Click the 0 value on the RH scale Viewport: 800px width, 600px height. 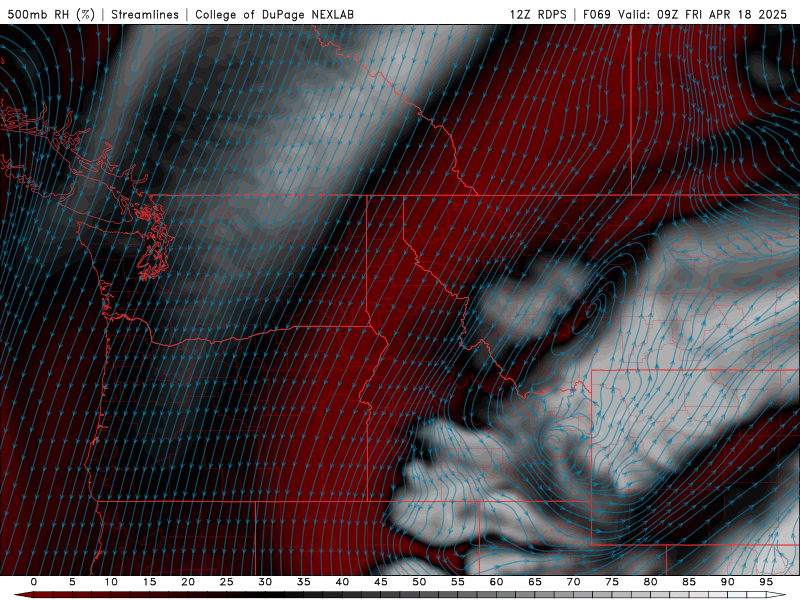(x=34, y=582)
